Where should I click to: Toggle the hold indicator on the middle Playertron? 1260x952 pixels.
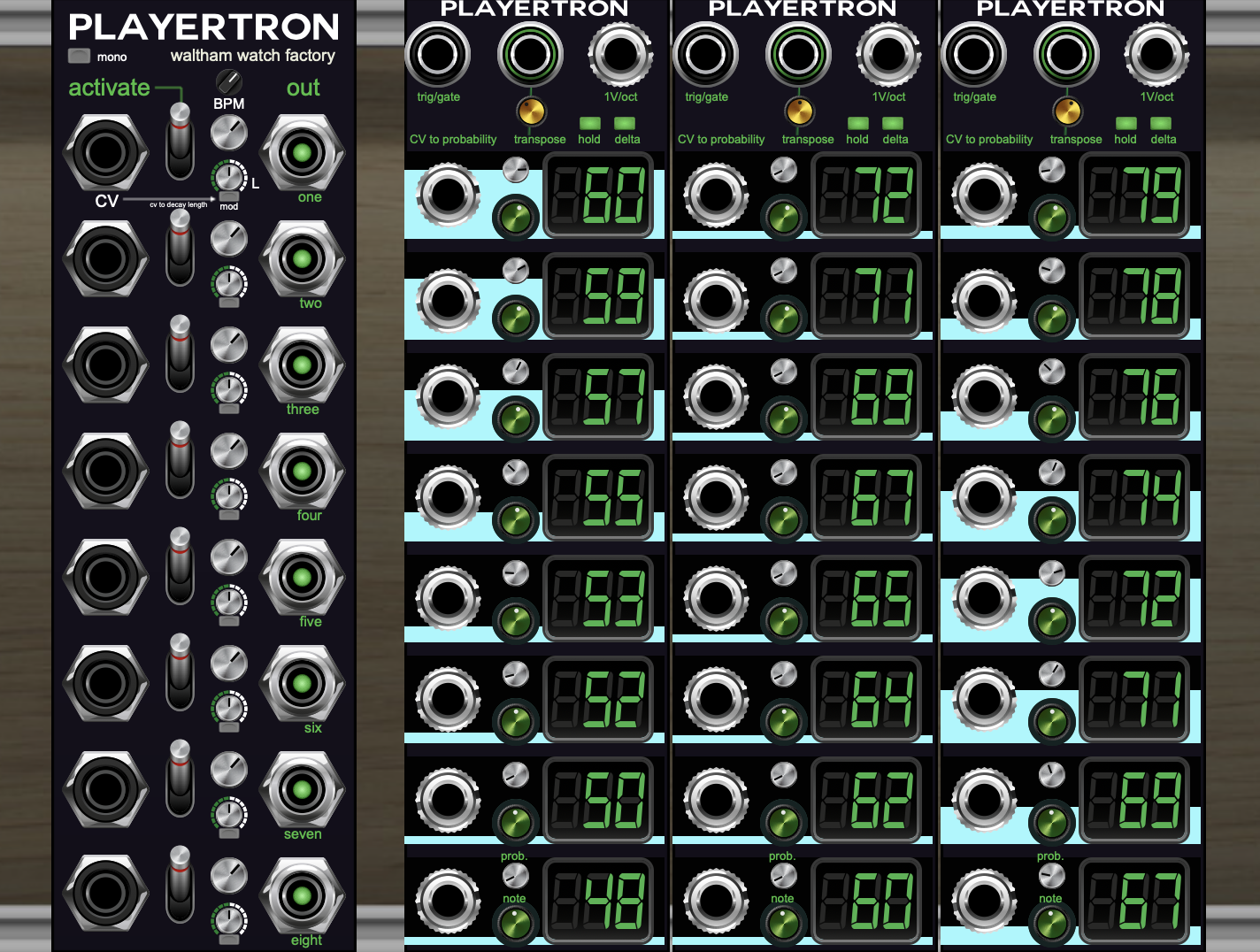pos(857,125)
